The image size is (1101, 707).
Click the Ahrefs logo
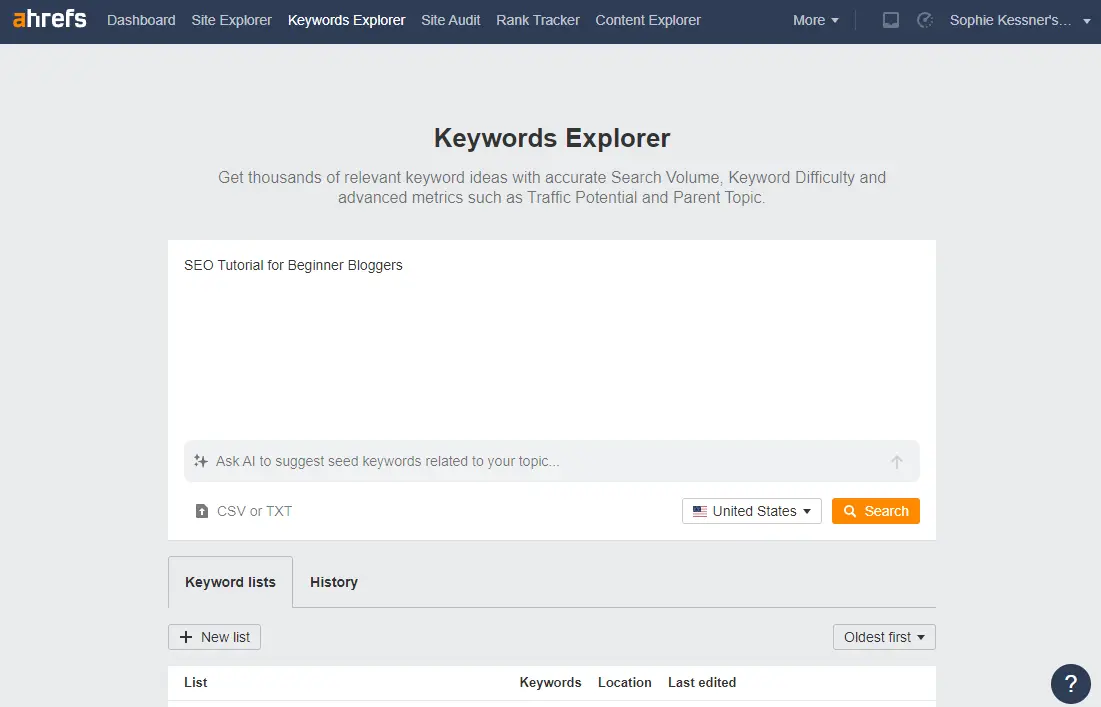[x=50, y=19]
